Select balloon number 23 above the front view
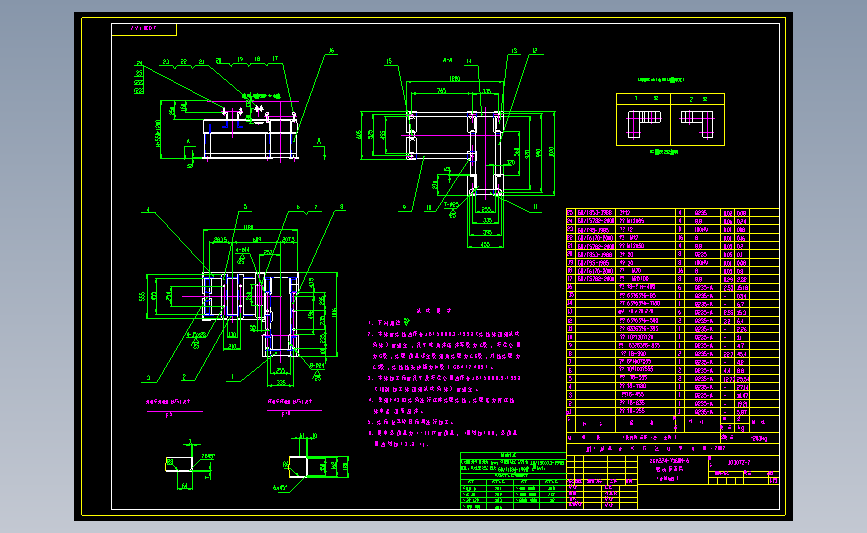 (x=166, y=61)
